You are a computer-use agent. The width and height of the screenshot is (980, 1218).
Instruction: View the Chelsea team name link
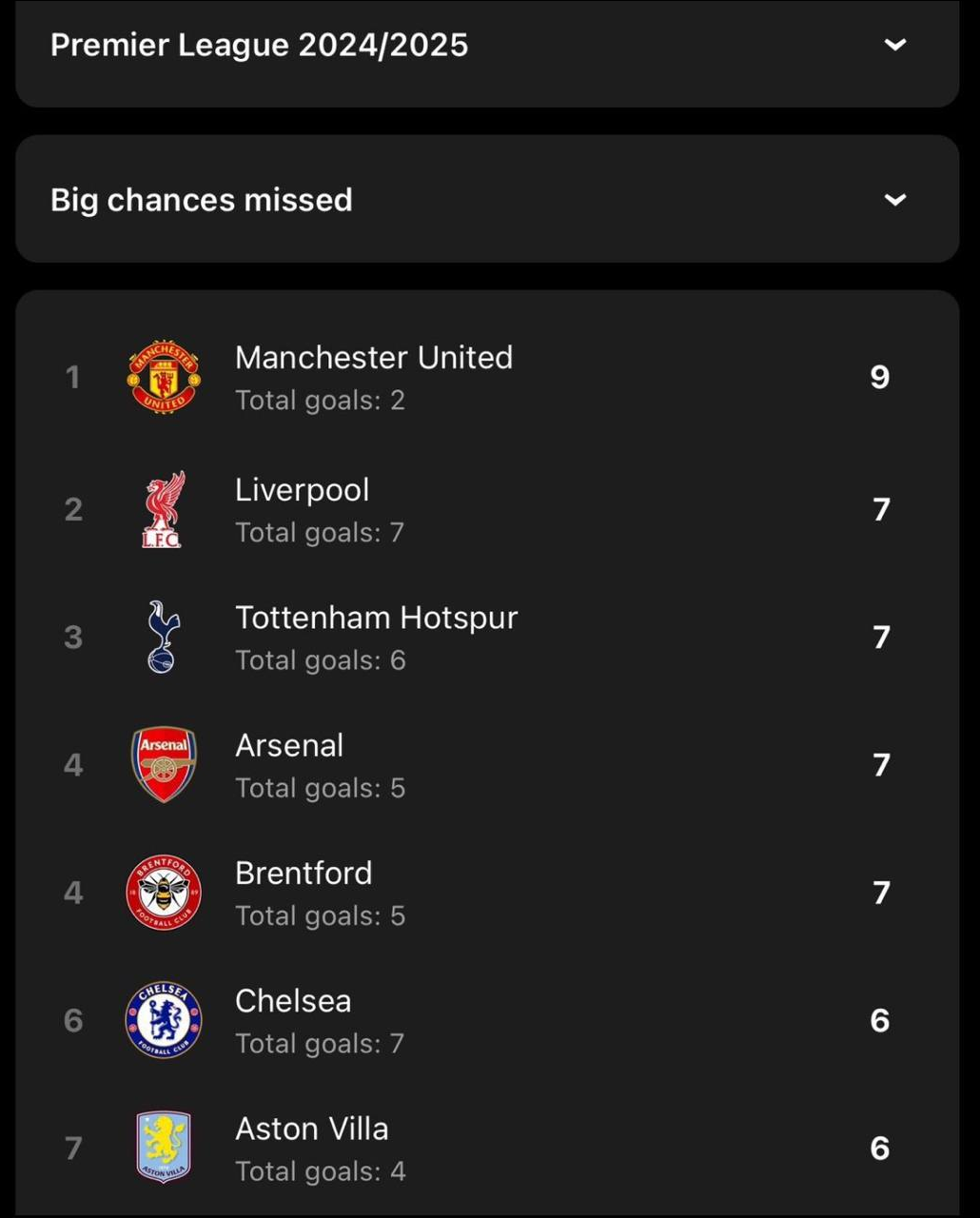pyautogui.click(x=293, y=1001)
